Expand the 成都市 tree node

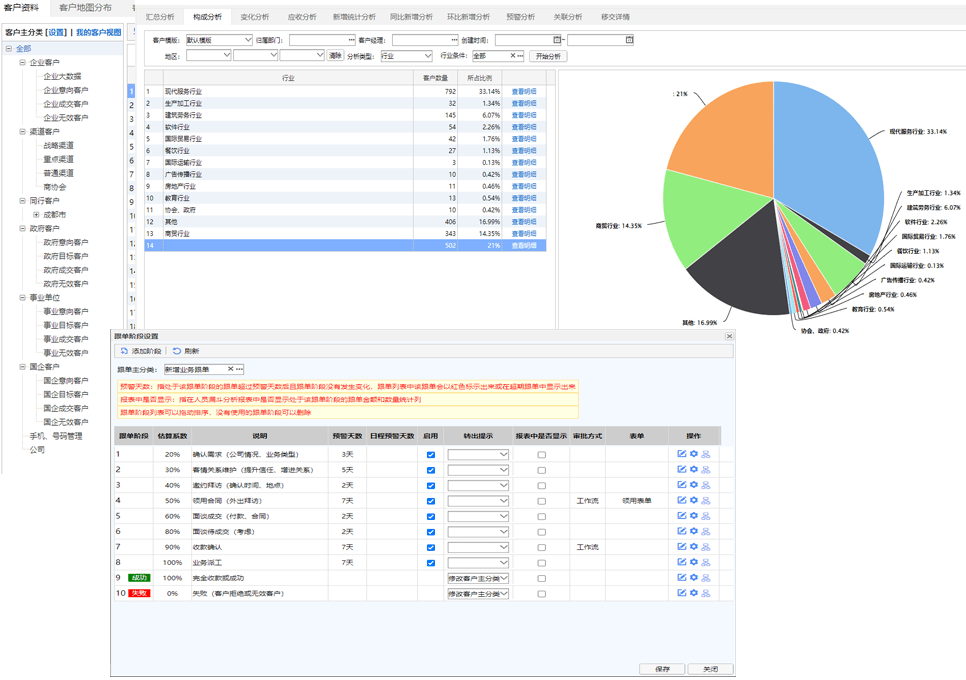tap(36, 215)
